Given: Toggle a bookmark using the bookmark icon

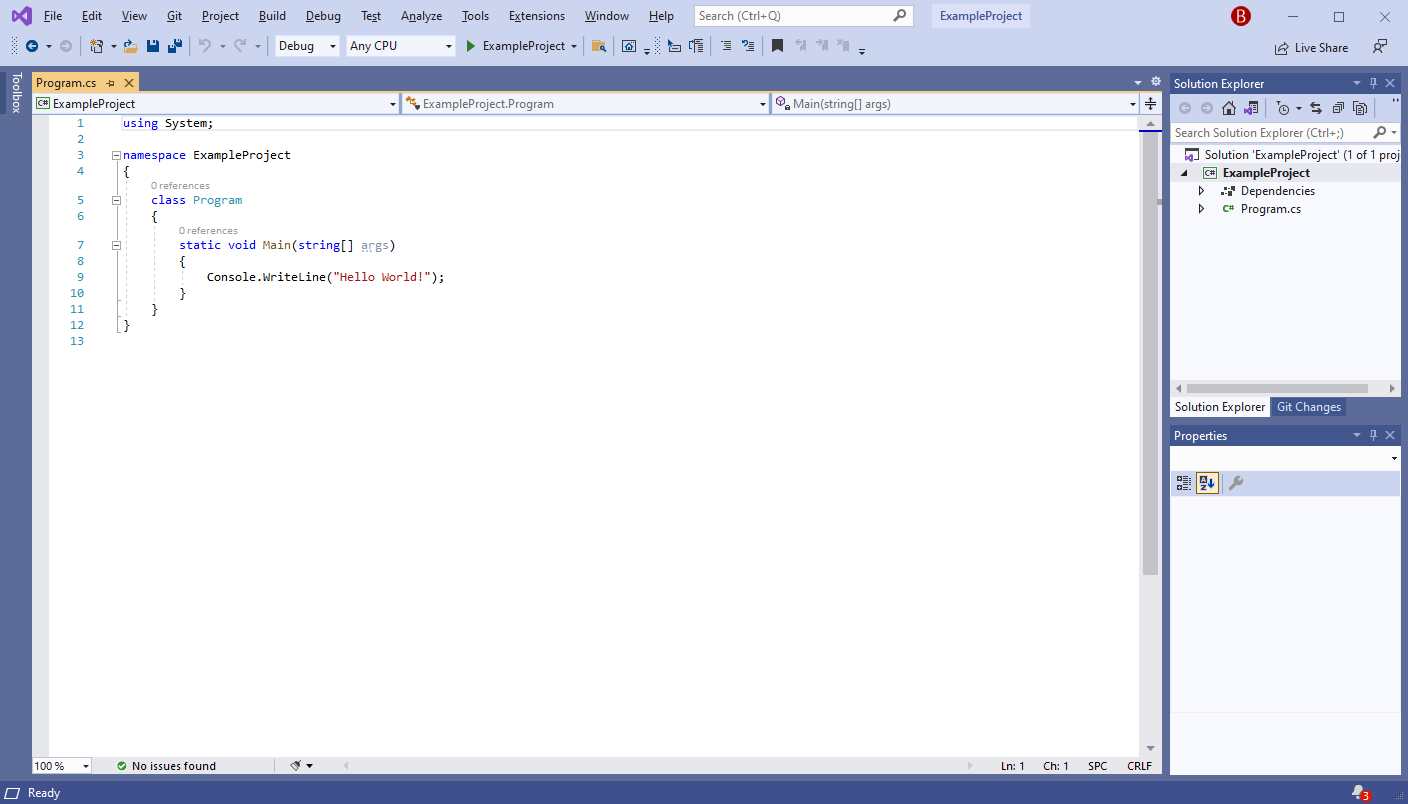Looking at the screenshot, I should click(x=777, y=46).
